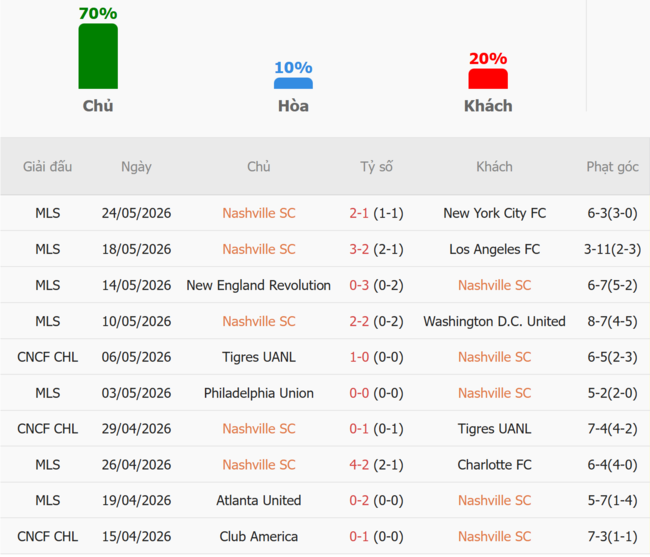Click the green 70% Chủ bar

pos(98,56)
